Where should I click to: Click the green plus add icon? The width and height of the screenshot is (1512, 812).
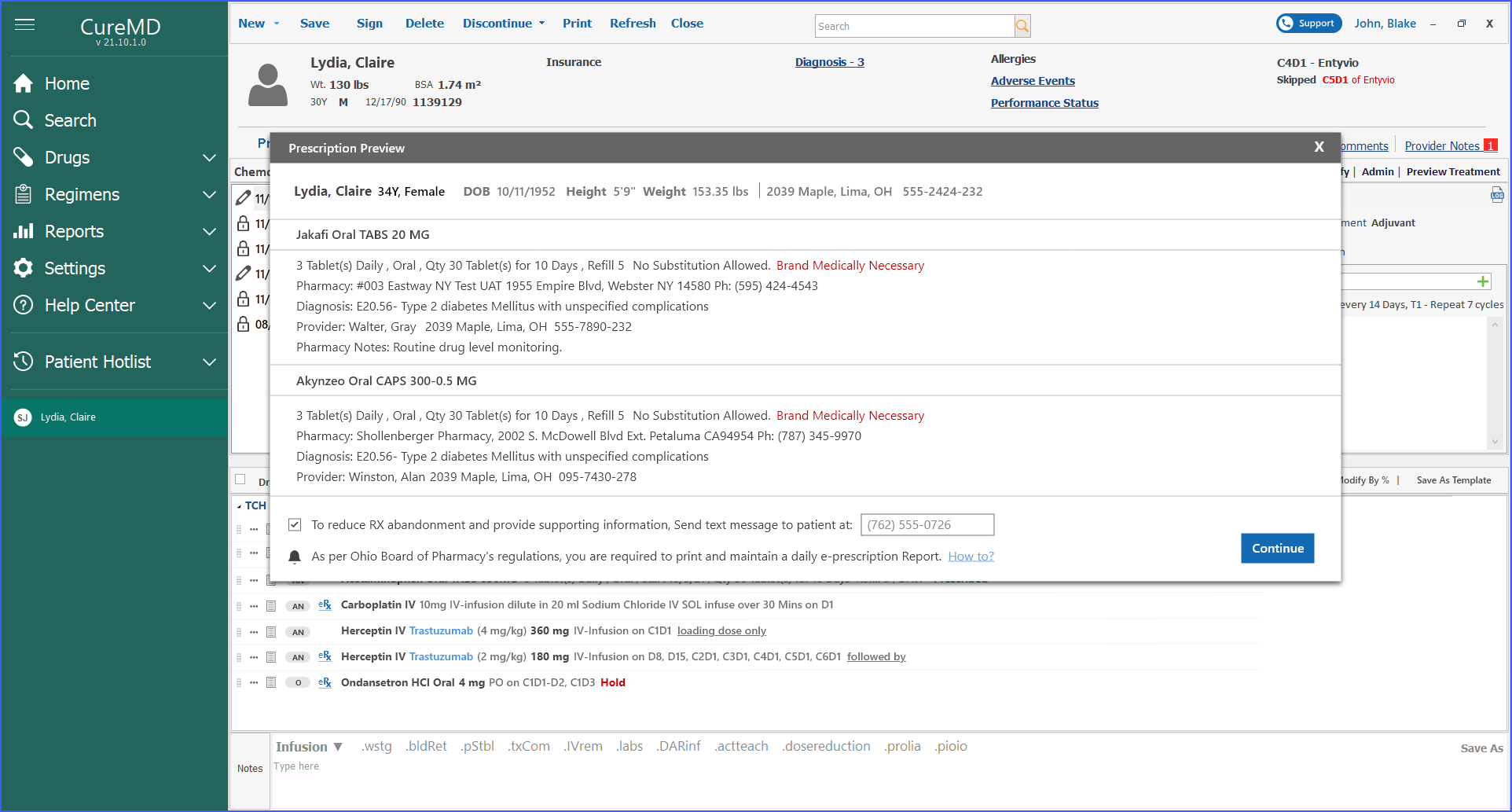1483,281
